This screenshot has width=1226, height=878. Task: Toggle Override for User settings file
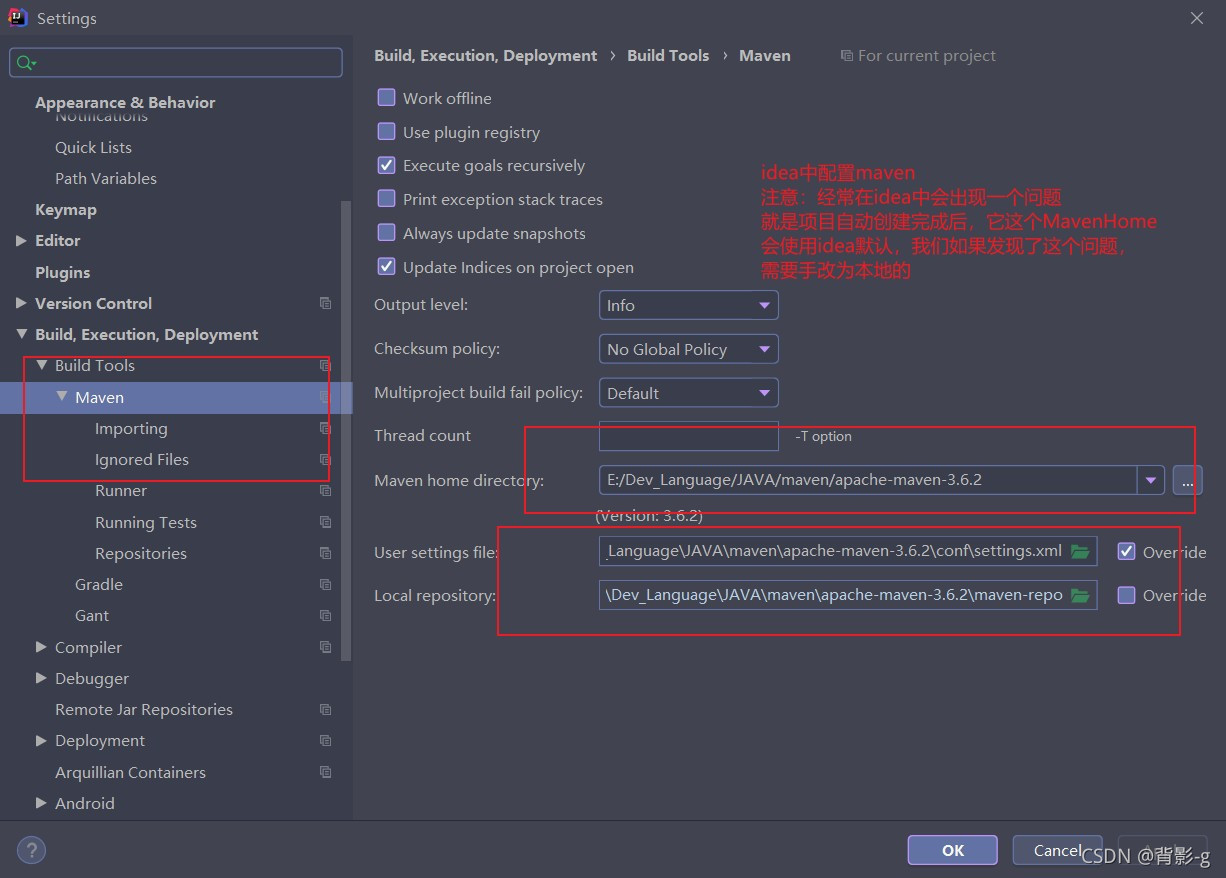pyautogui.click(x=1126, y=551)
